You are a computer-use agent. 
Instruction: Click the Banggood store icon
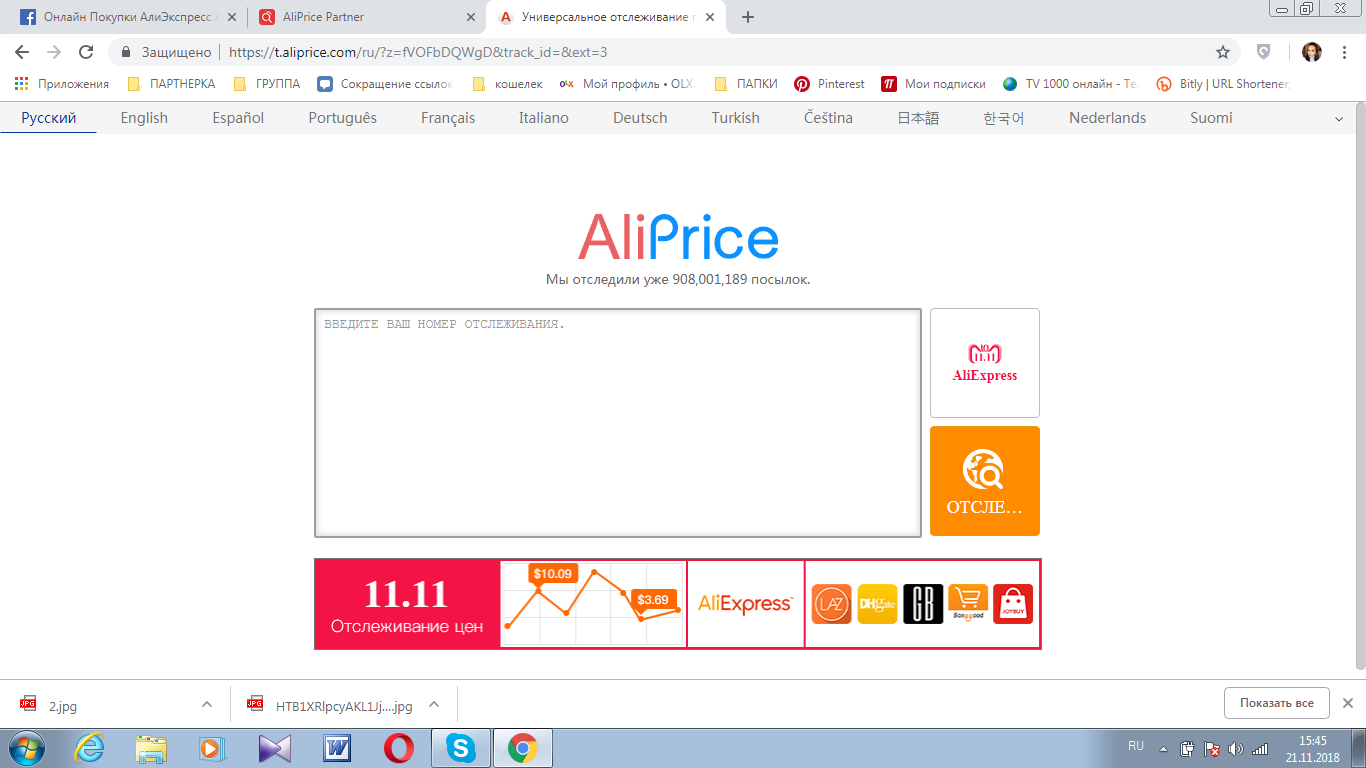point(968,604)
